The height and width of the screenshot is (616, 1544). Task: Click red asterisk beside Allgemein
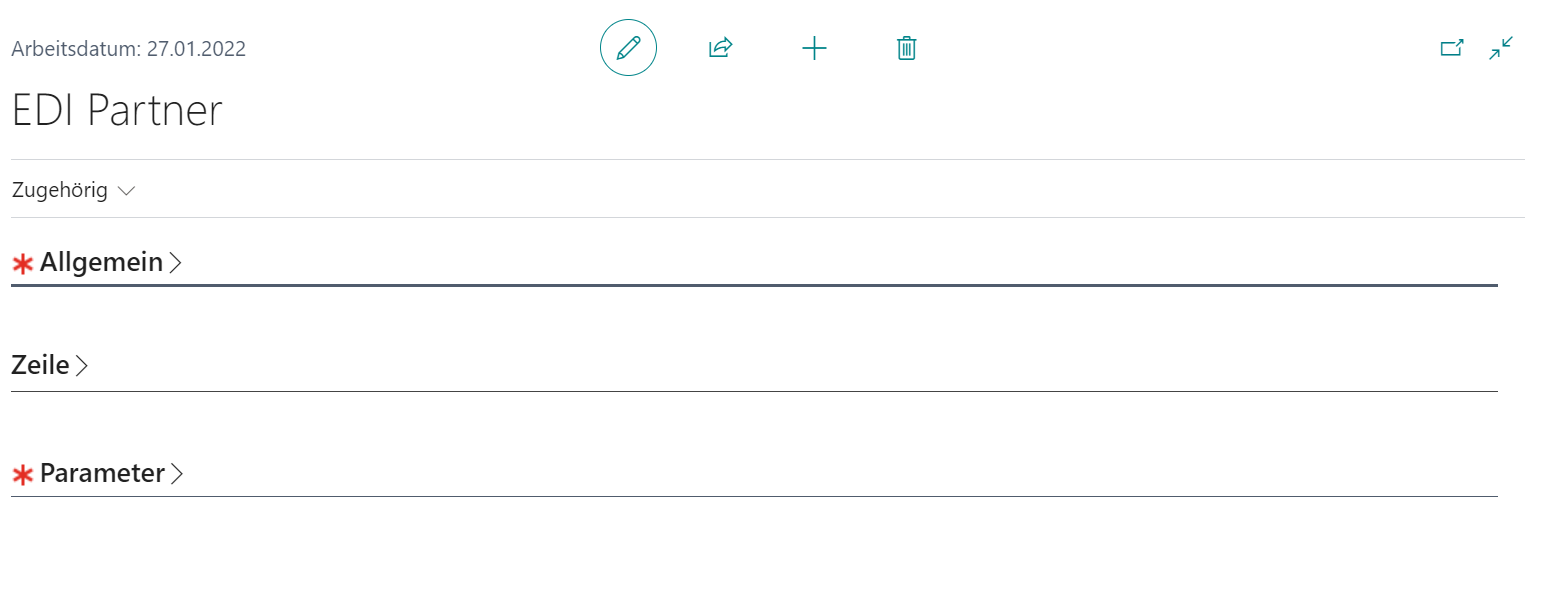(x=22, y=264)
